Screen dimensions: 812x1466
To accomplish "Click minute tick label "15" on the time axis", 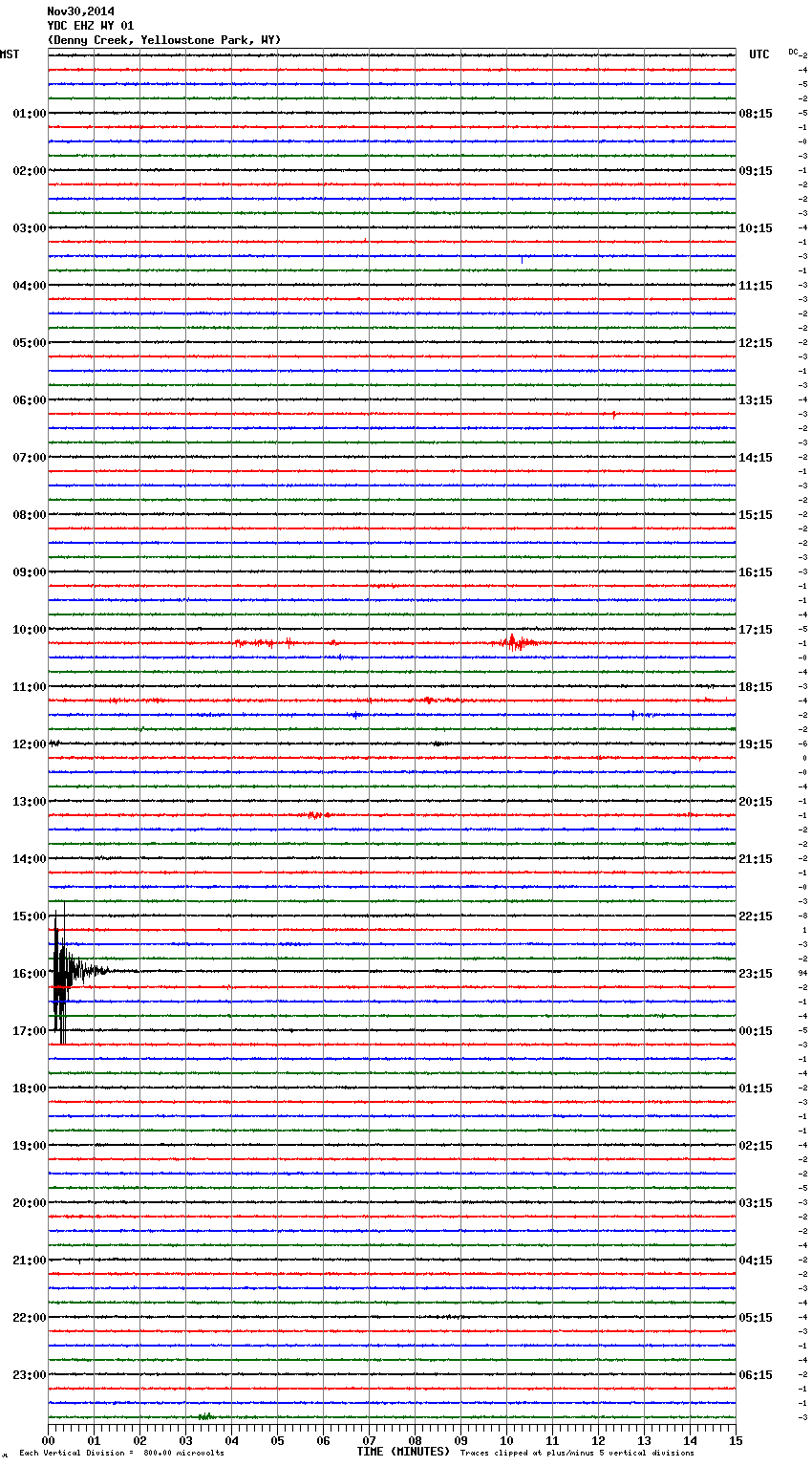I will tap(736, 1440).
